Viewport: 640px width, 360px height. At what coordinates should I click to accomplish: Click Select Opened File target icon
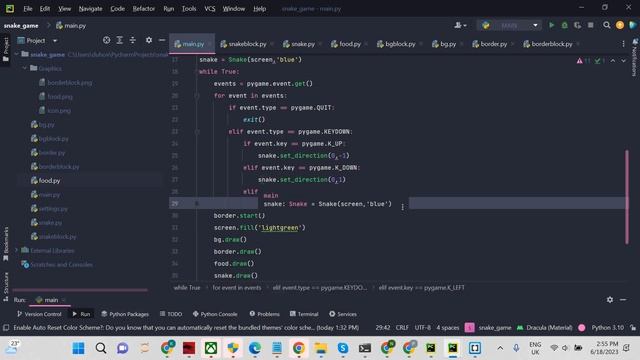(106, 40)
